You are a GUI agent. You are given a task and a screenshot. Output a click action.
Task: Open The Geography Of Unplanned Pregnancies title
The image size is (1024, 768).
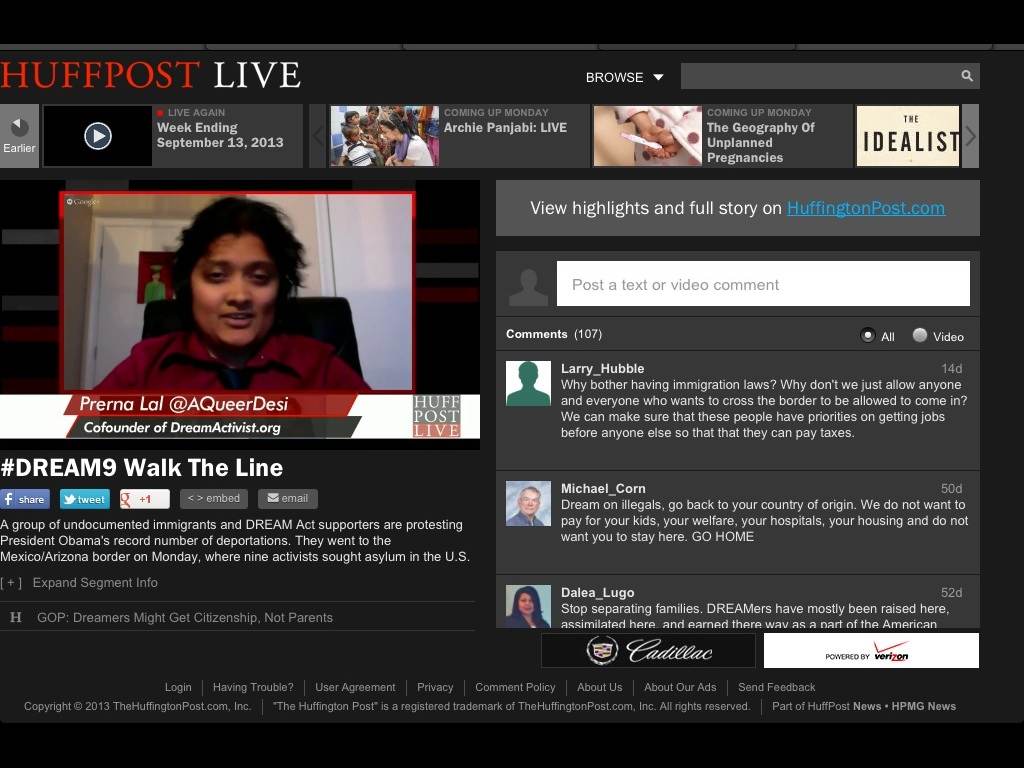761,142
